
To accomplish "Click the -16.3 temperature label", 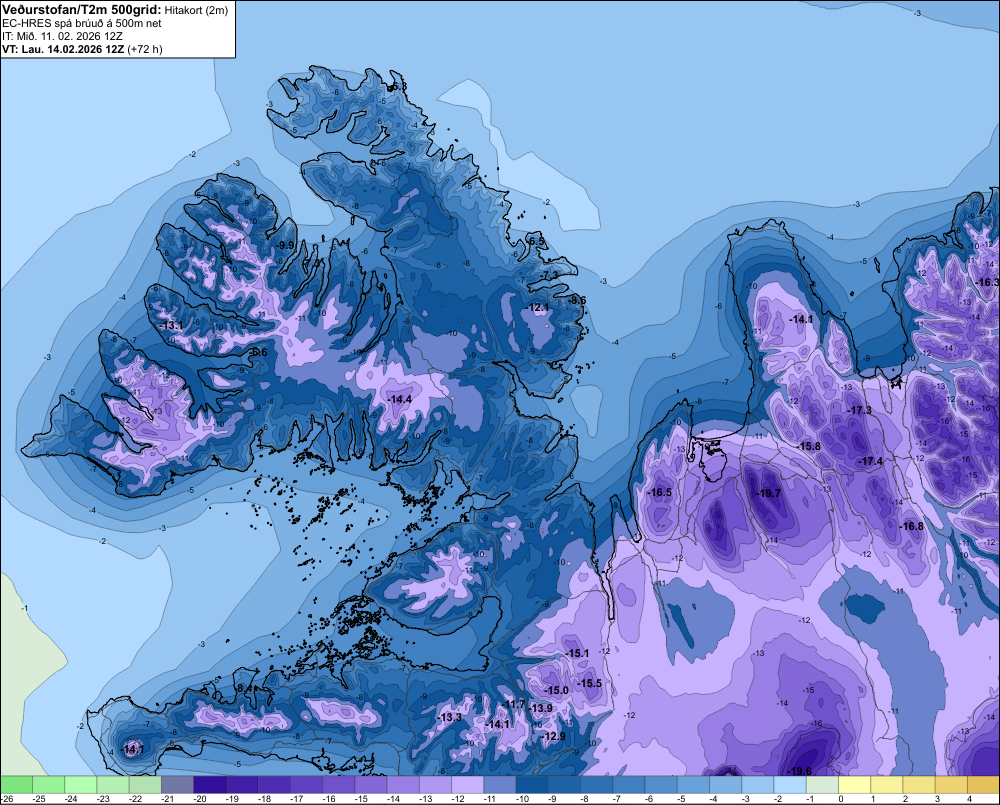I will pyautogui.click(x=988, y=282).
